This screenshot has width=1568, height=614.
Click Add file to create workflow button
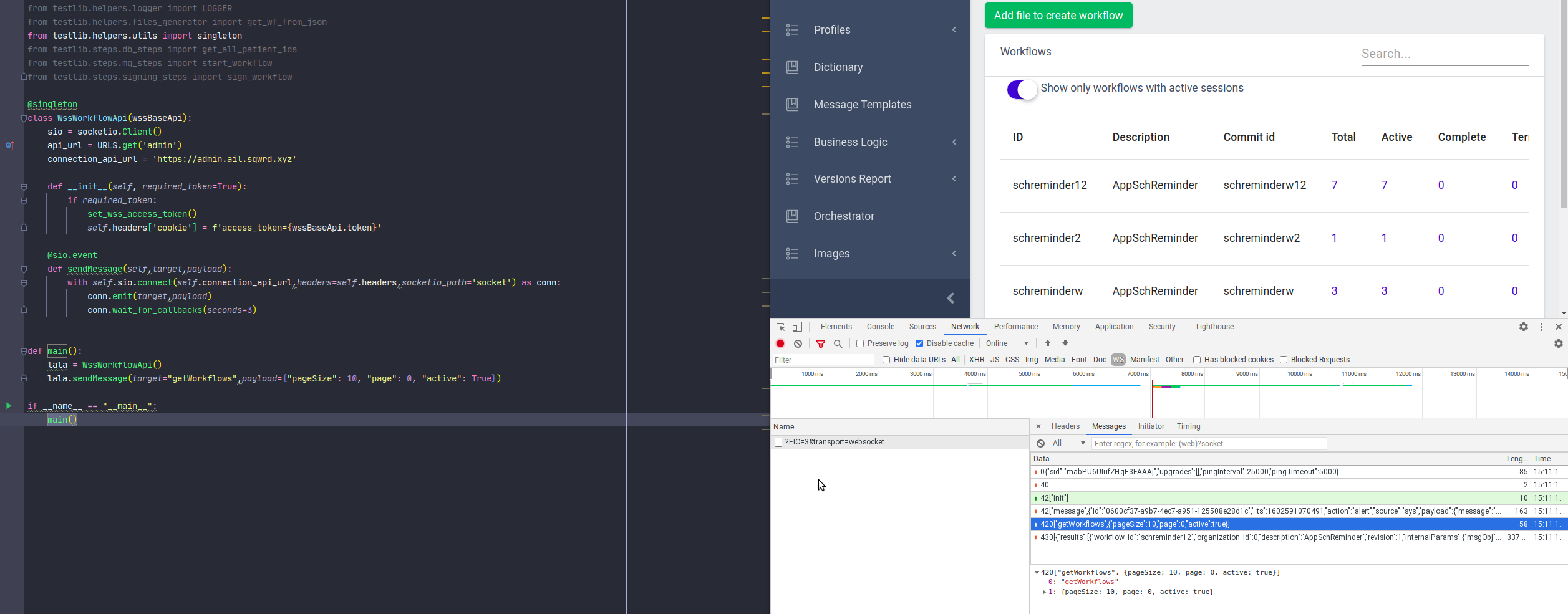(1058, 16)
